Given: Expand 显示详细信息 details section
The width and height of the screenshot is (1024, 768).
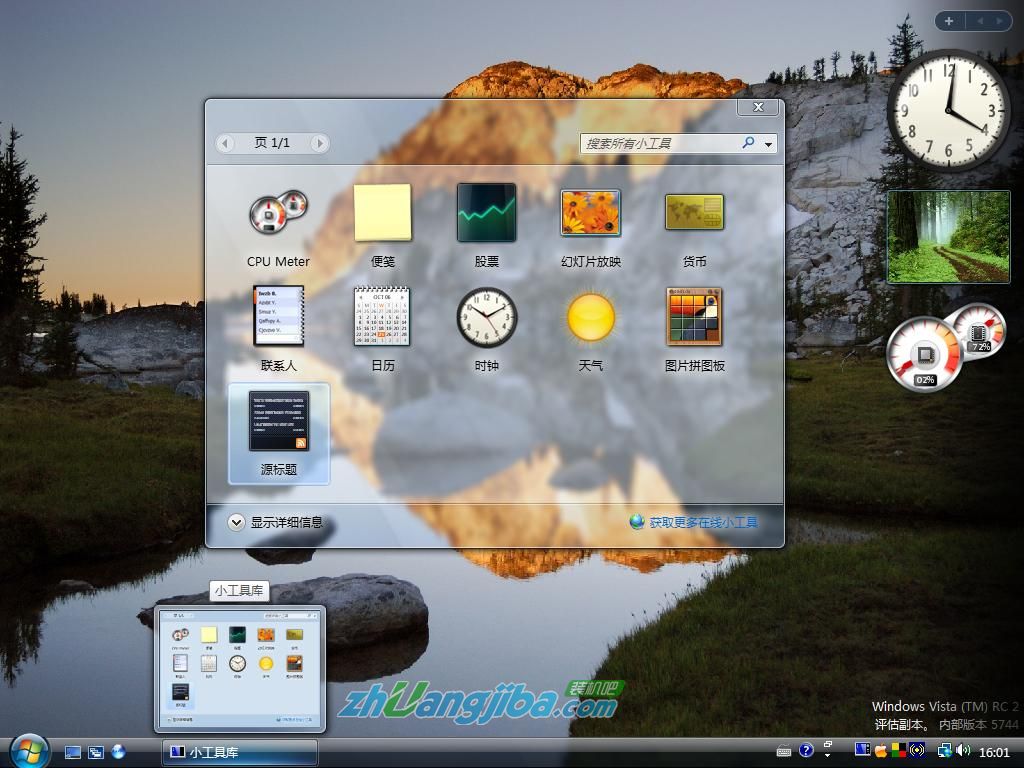Looking at the screenshot, I should click(236, 522).
